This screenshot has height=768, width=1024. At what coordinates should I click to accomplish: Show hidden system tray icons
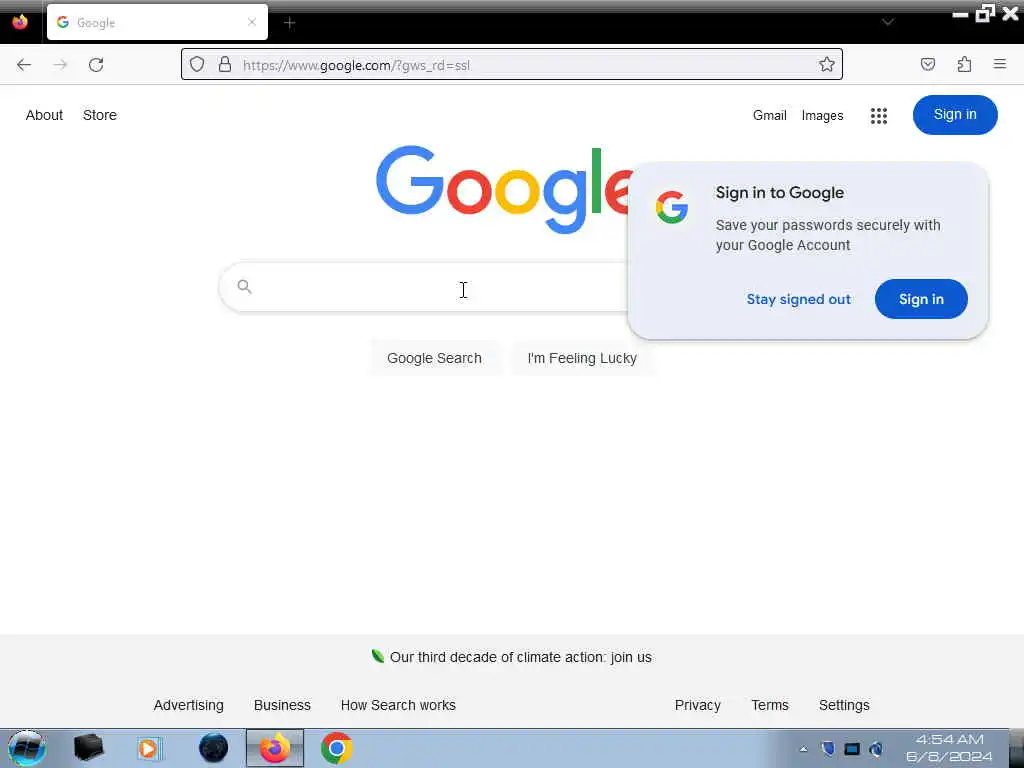click(x=803, y=749)
